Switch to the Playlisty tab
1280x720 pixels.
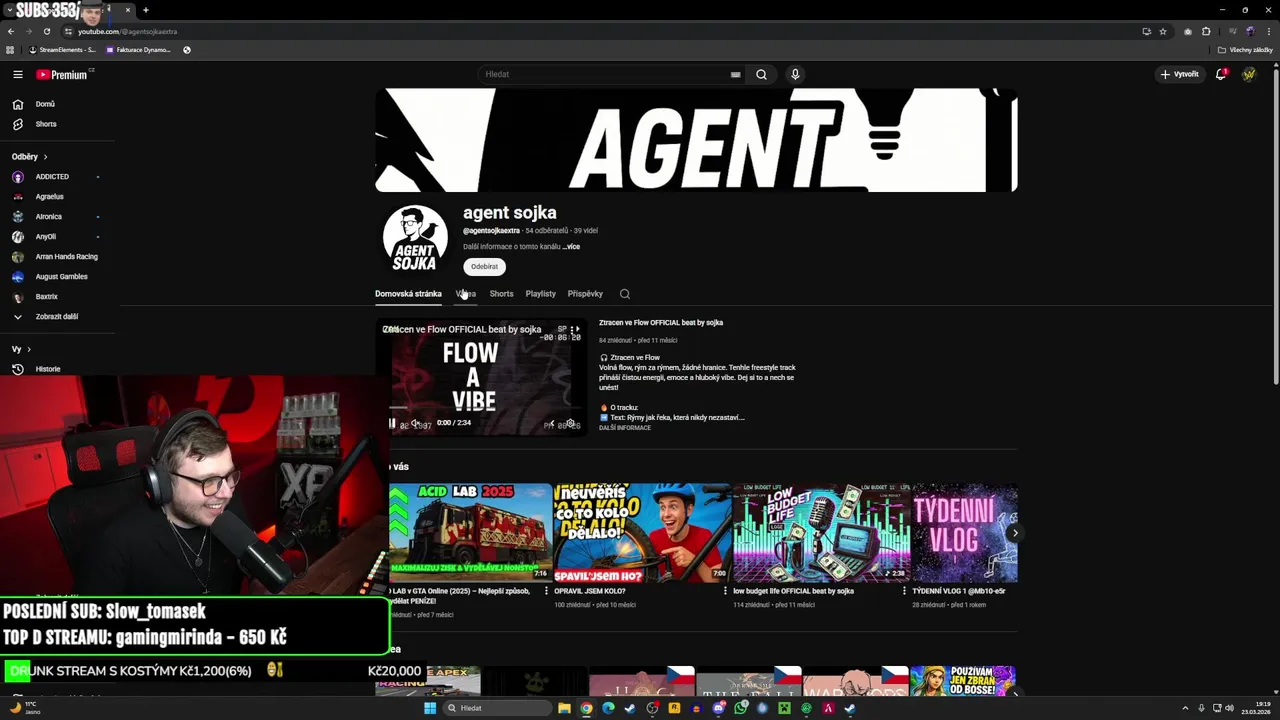click(x=540, y=294)
